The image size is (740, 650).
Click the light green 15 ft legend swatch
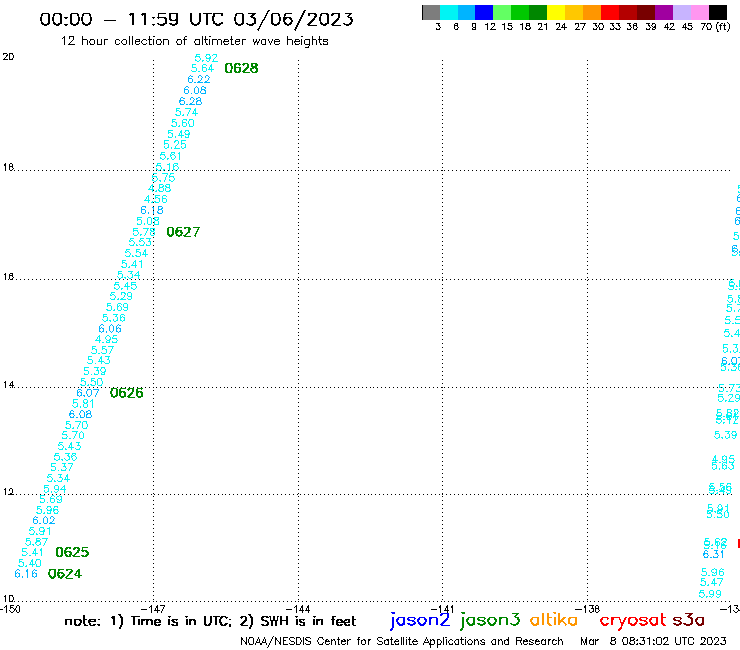pyautogui.click(x=502, y=12)
